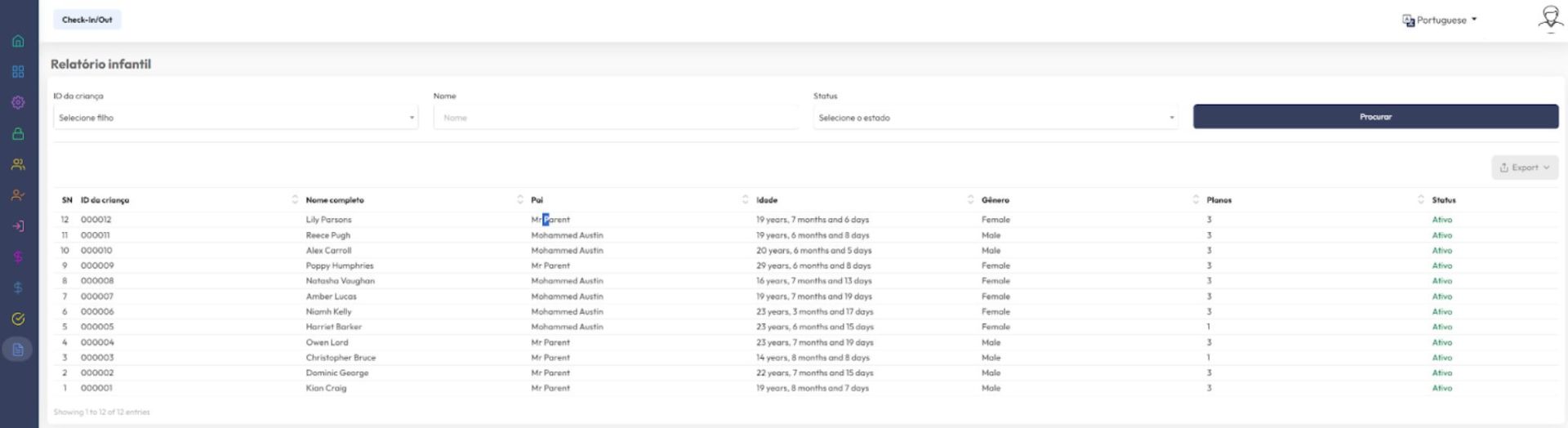This screenshot has width=1568, height=428.
Task: Click the user profile avatar icon
Action: pyautogui.click(x=1549, y=19)
